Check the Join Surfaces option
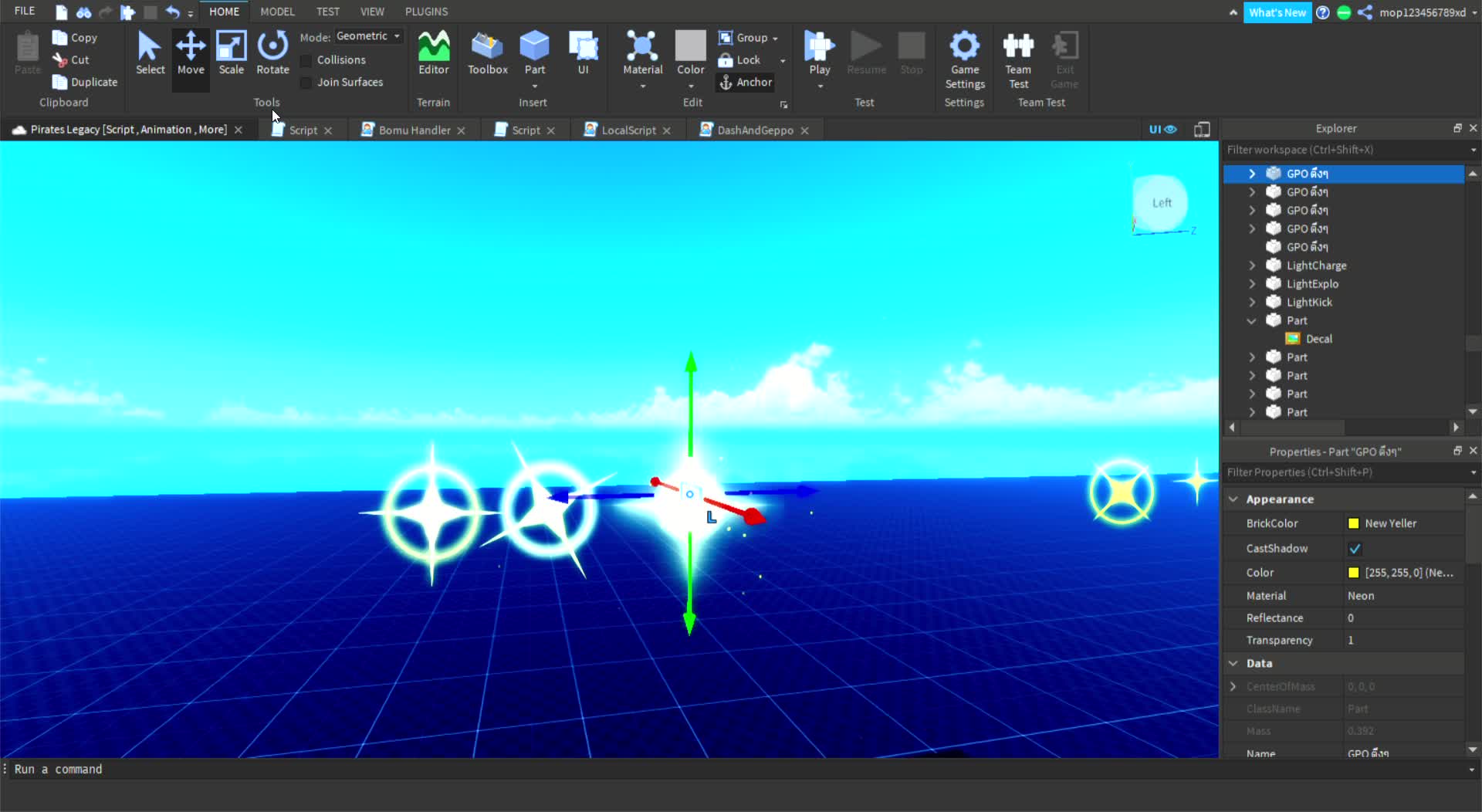Viewport: 1482px width, 812px height. [x=306, y=82]
